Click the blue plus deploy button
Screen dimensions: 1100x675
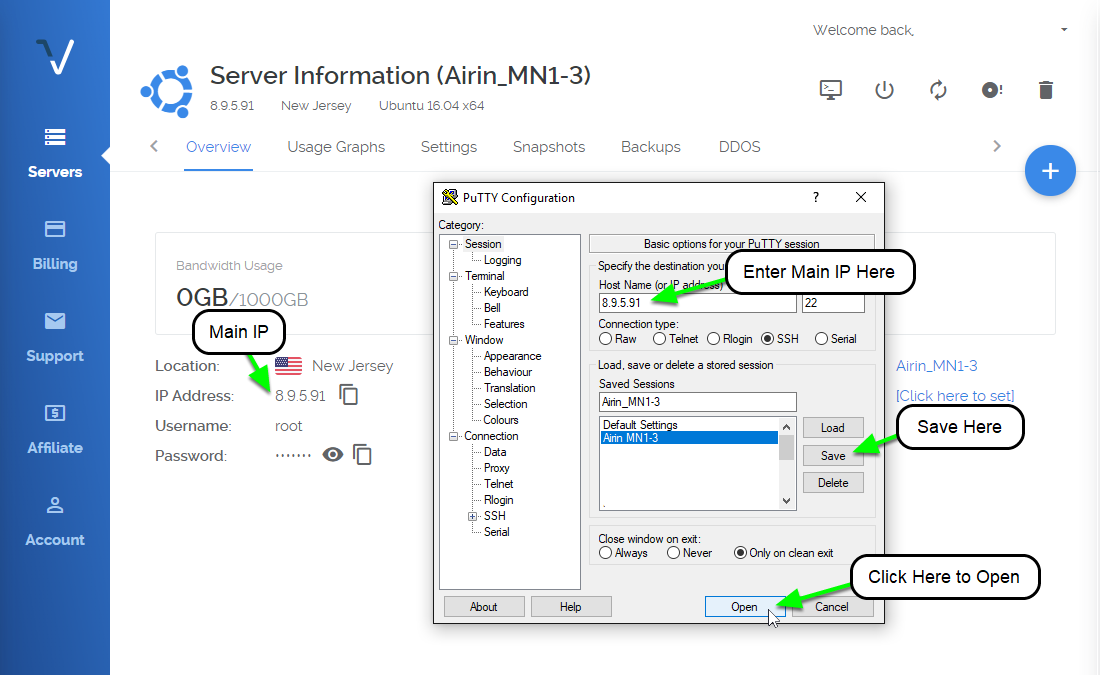pyautogui.click(x=1050, y=171)
